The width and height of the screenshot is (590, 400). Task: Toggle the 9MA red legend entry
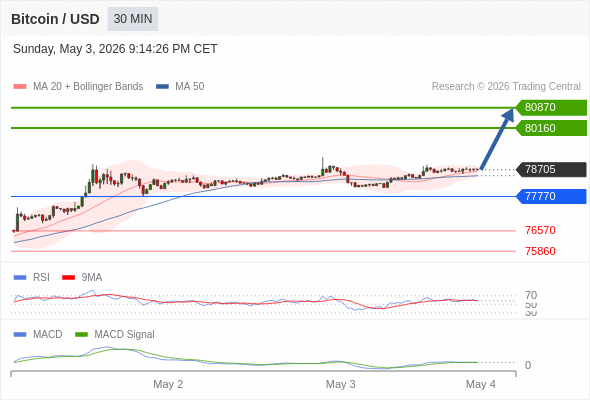coord(82,277)
